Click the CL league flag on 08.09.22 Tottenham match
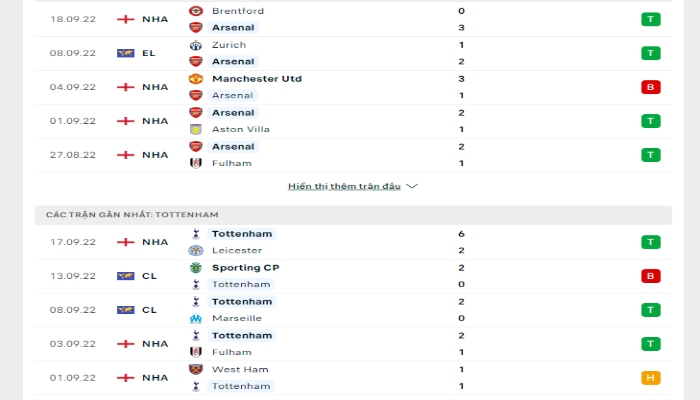700x400 pixels. pyautogui.click(x=125, y=310)
